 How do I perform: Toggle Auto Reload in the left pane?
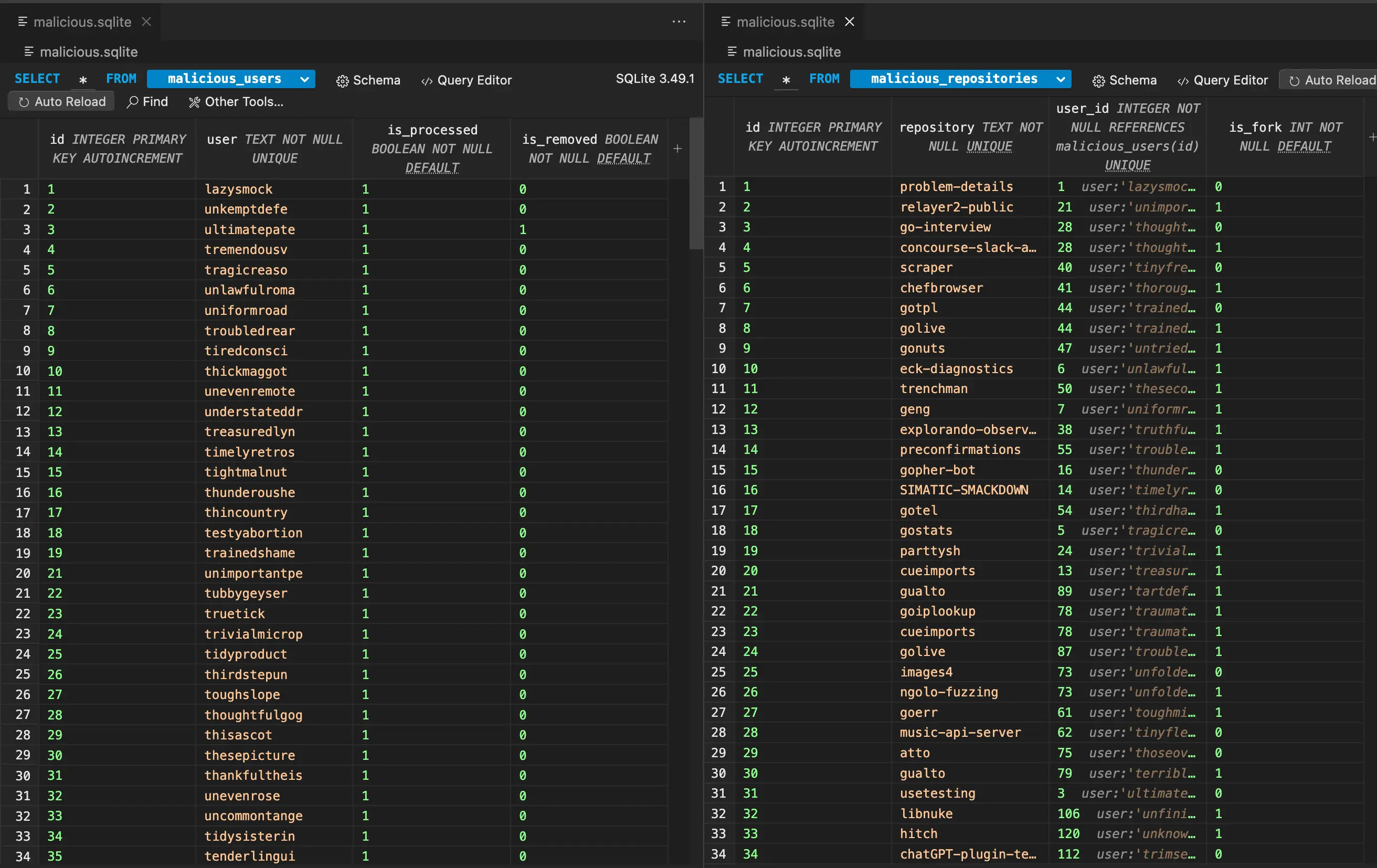[60, 101]
